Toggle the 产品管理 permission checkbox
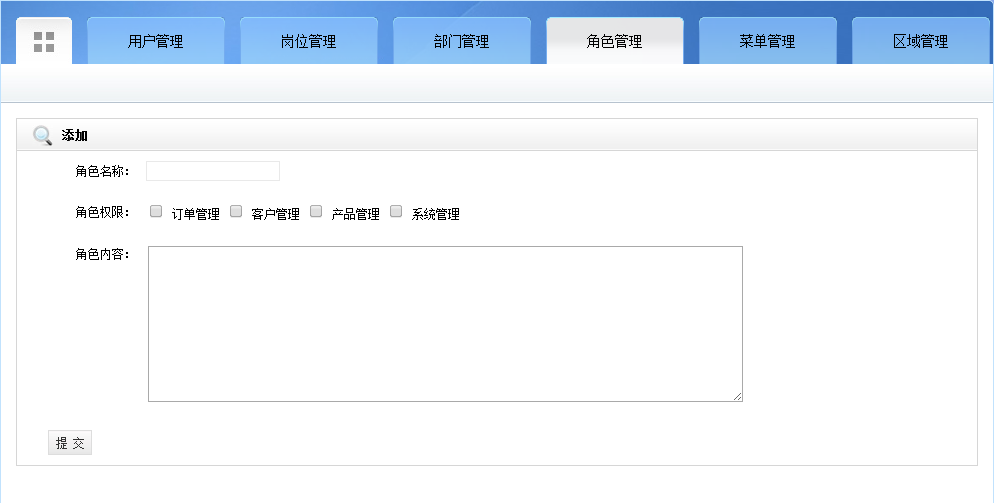The height and width of the screenshot is (503, 994). [316, 211]
